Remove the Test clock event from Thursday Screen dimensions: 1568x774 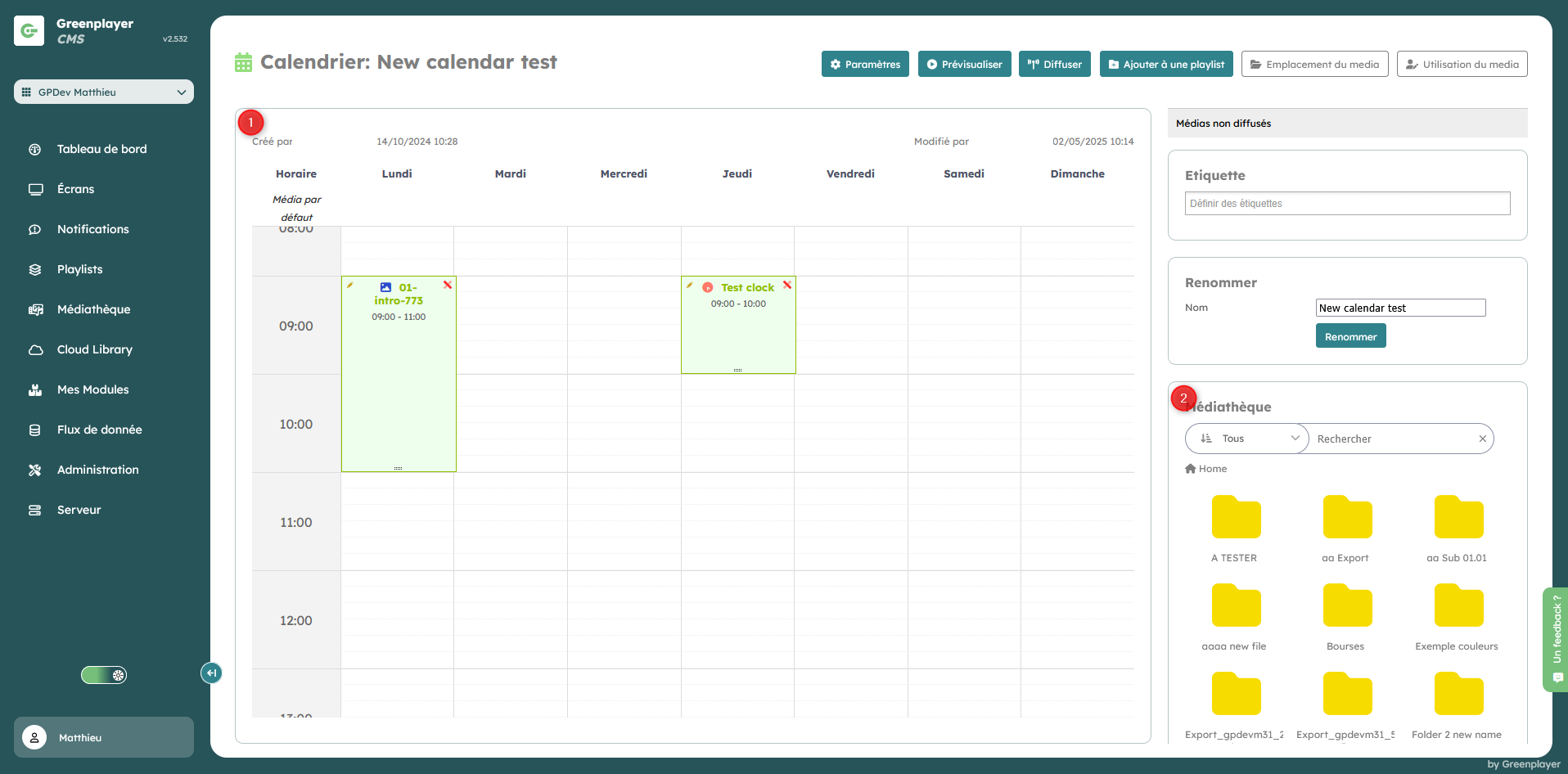pos(787,285)
